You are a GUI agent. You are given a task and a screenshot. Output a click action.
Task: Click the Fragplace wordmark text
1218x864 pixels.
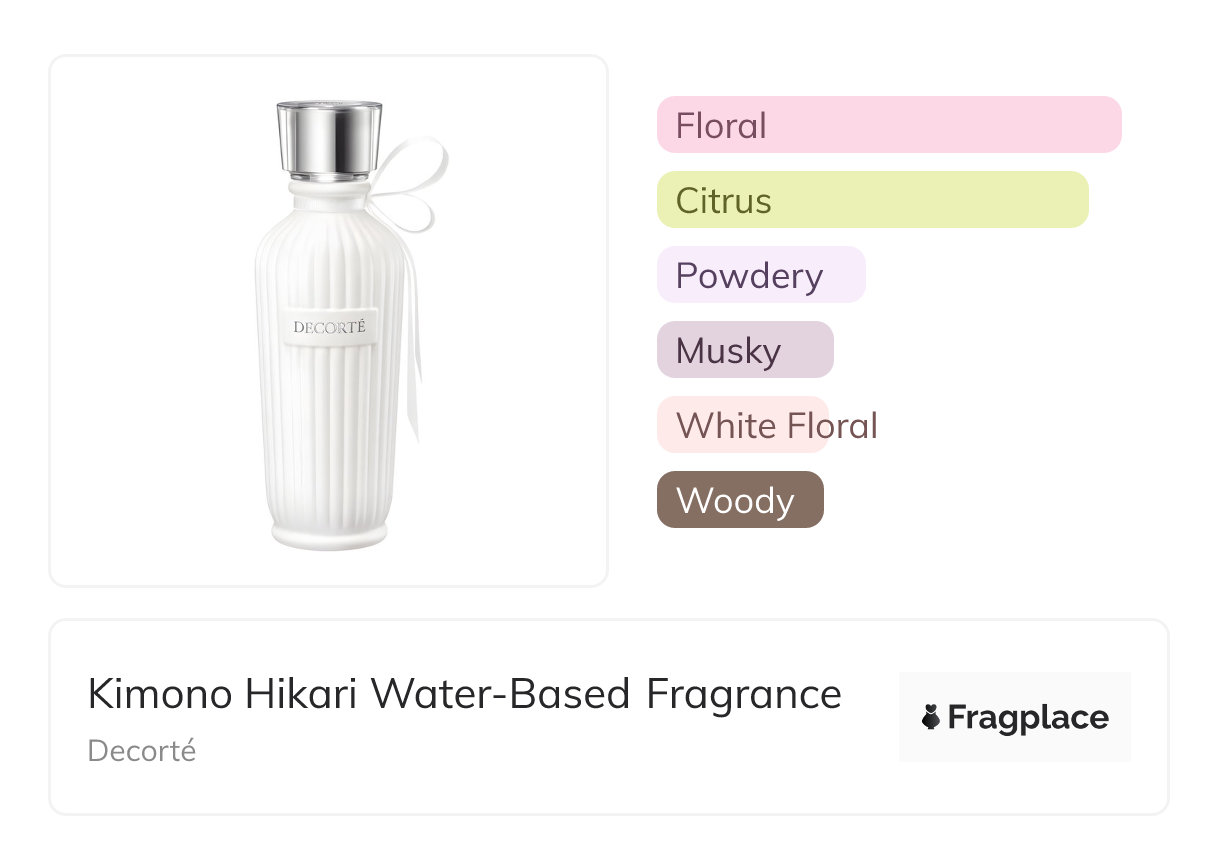1028,718
